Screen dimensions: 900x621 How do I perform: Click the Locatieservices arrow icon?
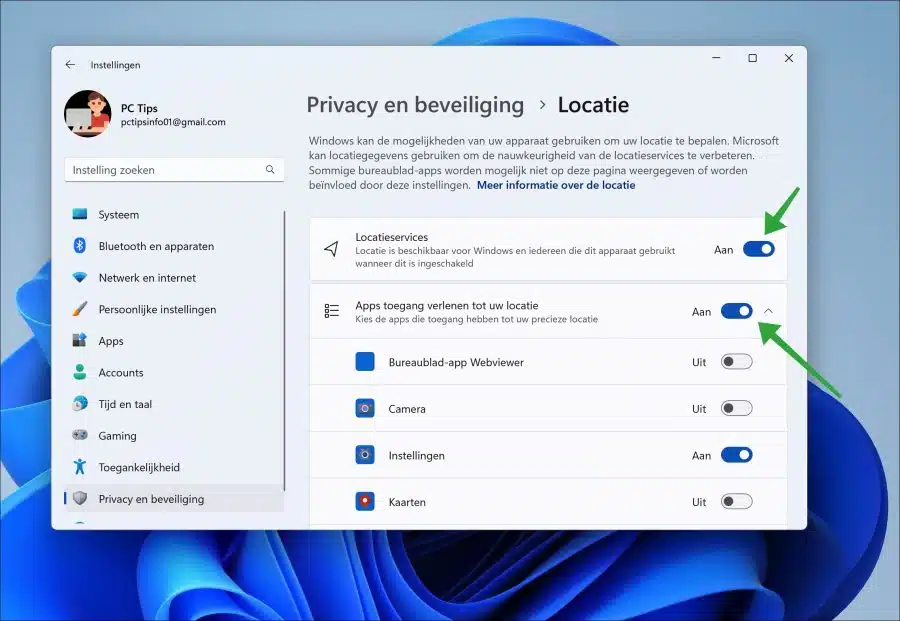click(x=331, y=249)
